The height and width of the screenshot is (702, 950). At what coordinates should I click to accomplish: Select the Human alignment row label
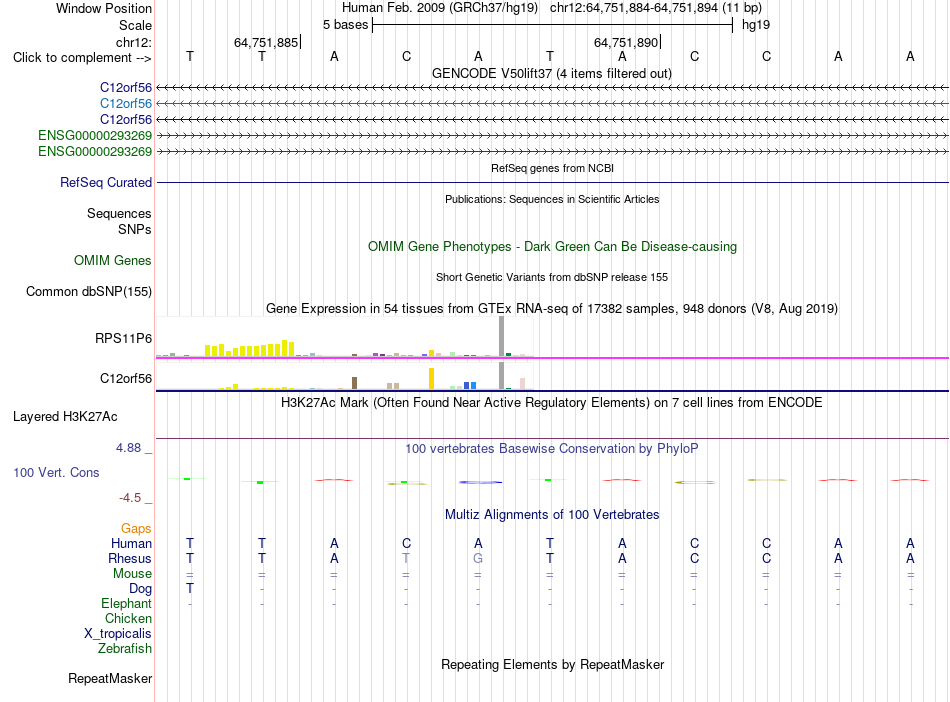[x=131, y=543]
